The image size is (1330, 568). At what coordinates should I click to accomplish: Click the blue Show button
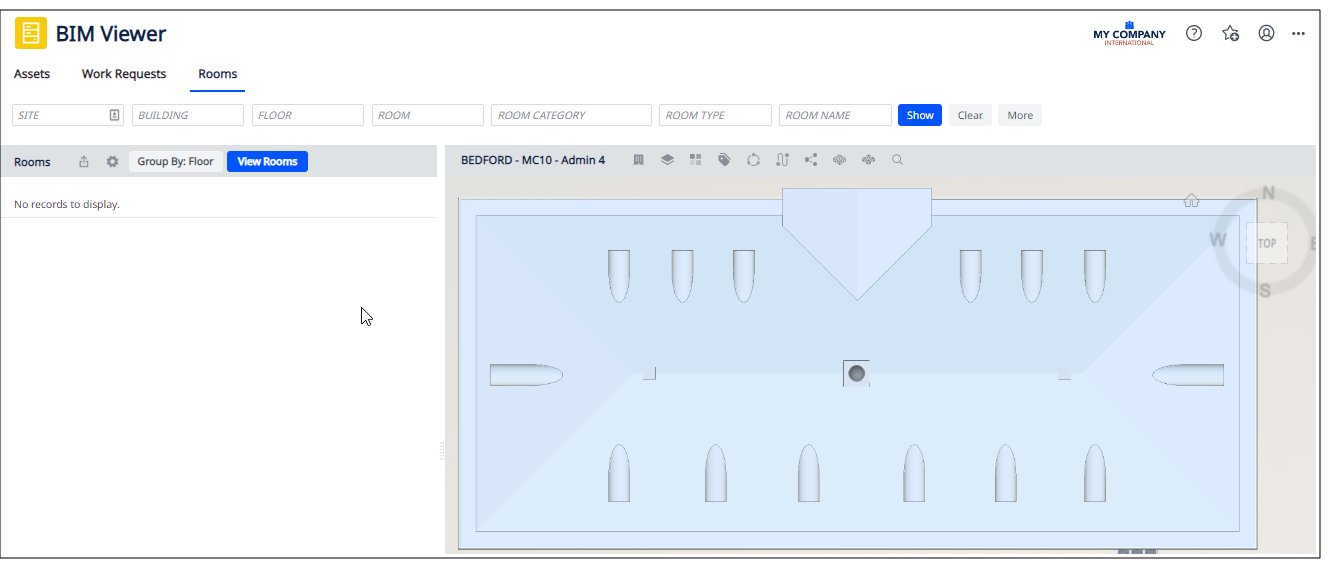920,115
